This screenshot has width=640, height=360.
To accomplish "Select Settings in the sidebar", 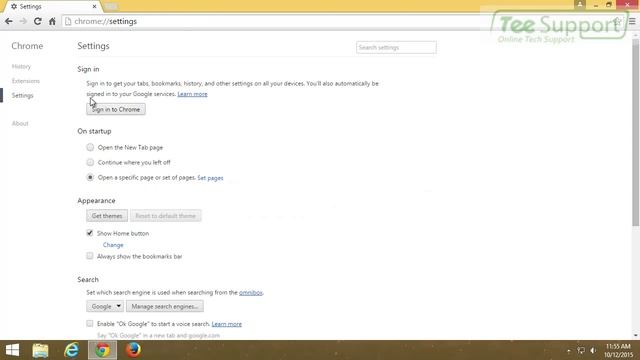I will tap(22, 96).
